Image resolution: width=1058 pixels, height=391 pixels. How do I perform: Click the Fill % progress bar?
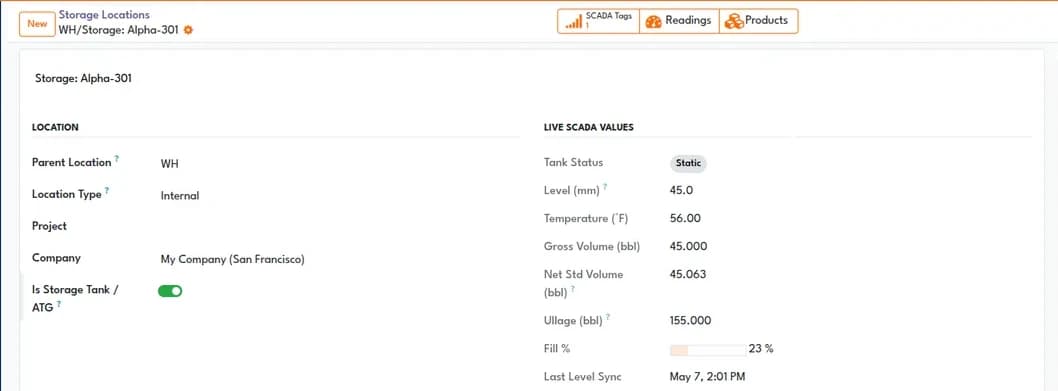[x=708, y=350]
